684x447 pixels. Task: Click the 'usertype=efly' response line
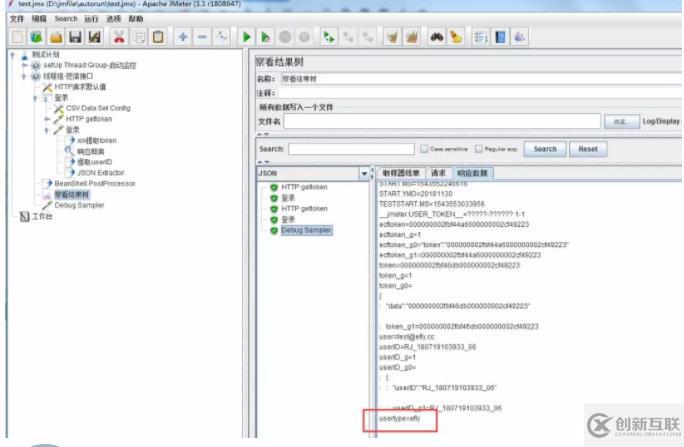tap(400, 418)
